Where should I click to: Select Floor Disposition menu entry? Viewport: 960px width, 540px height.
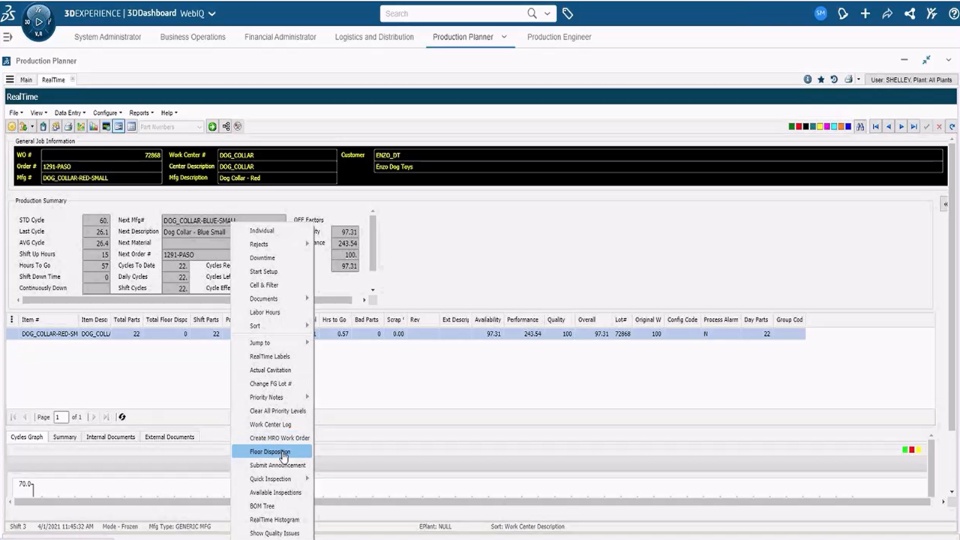pyautogui.click(x=272, y=452)
